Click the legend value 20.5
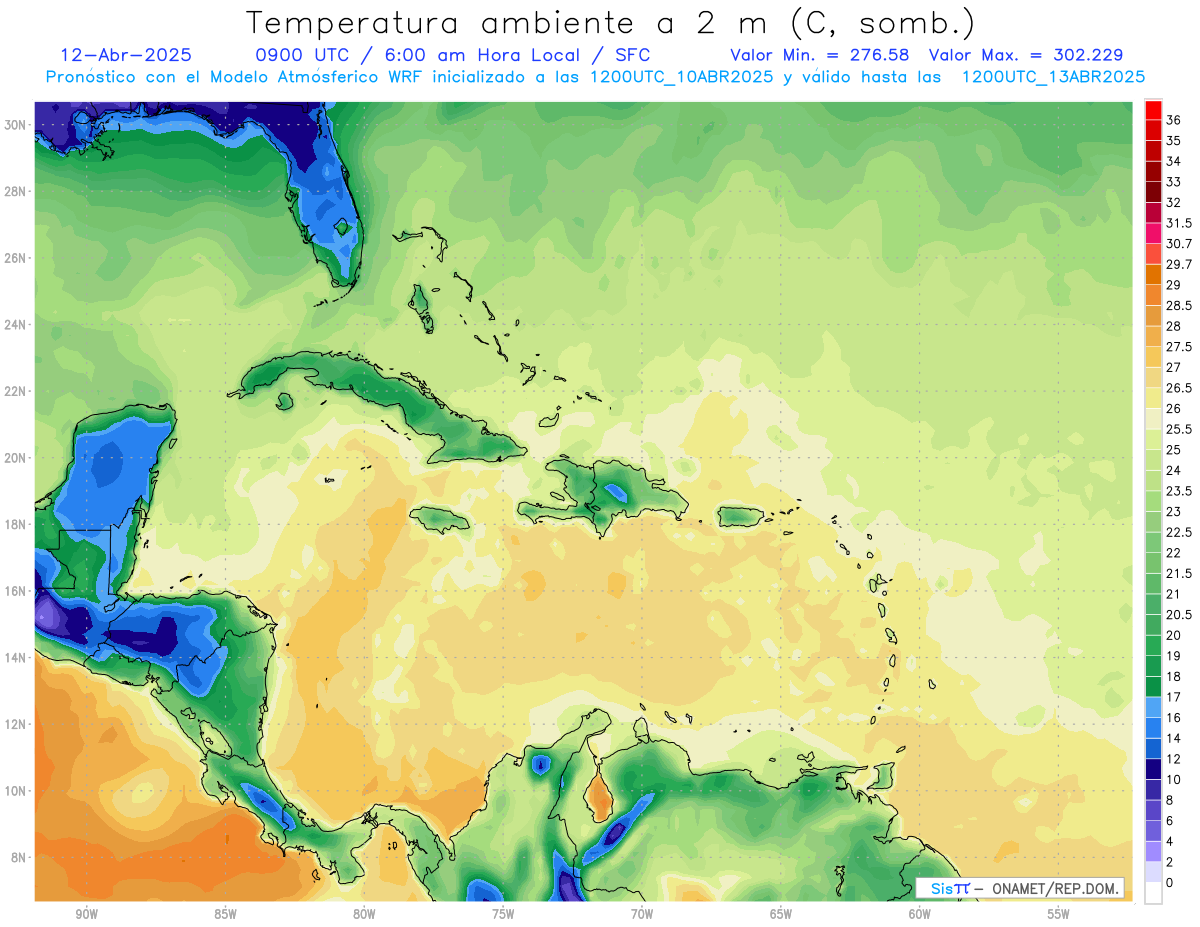Screen dimensions: 1200x927 click(1179, 614)
